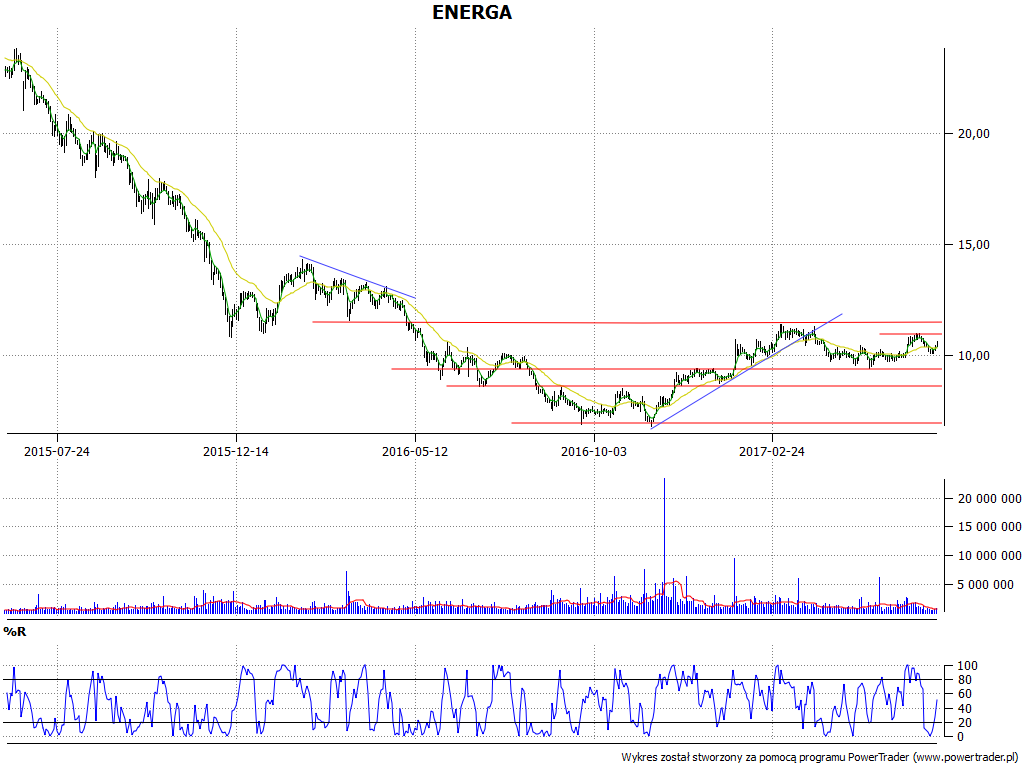
Task: Click the 0 level on %R axis
Action: (x=961, y=737)
